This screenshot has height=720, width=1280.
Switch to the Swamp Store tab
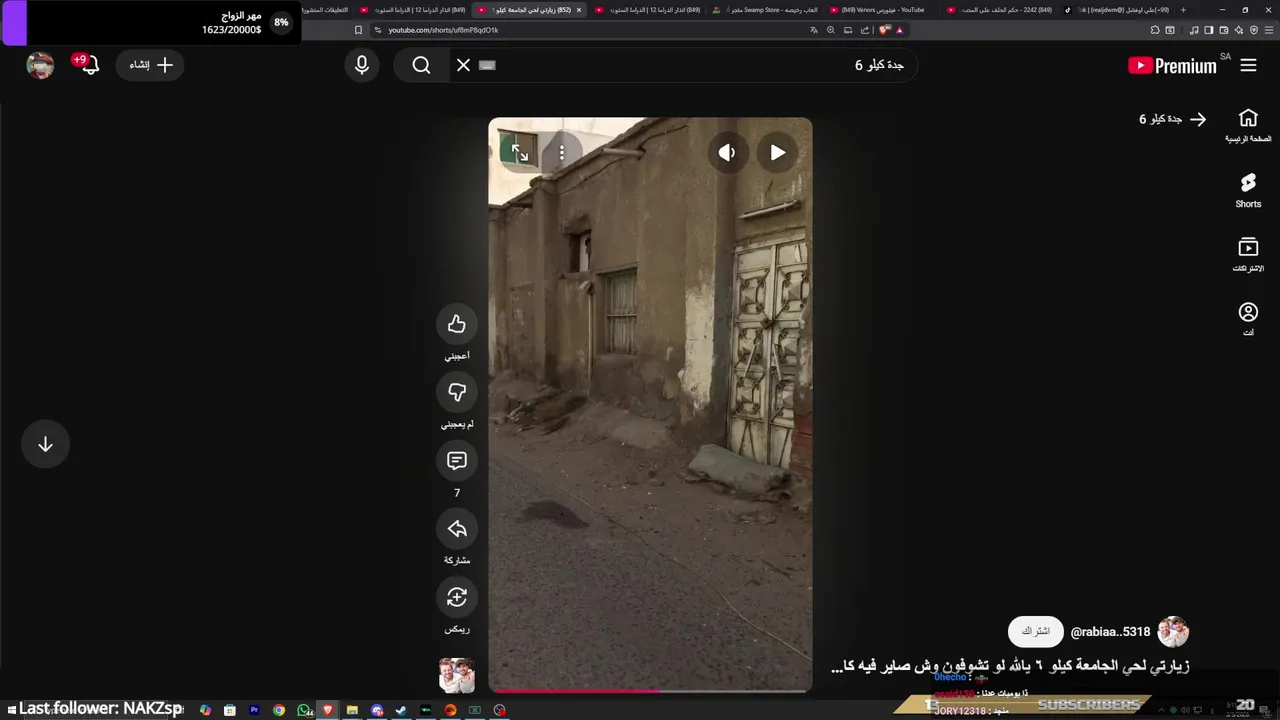point(768,10)
